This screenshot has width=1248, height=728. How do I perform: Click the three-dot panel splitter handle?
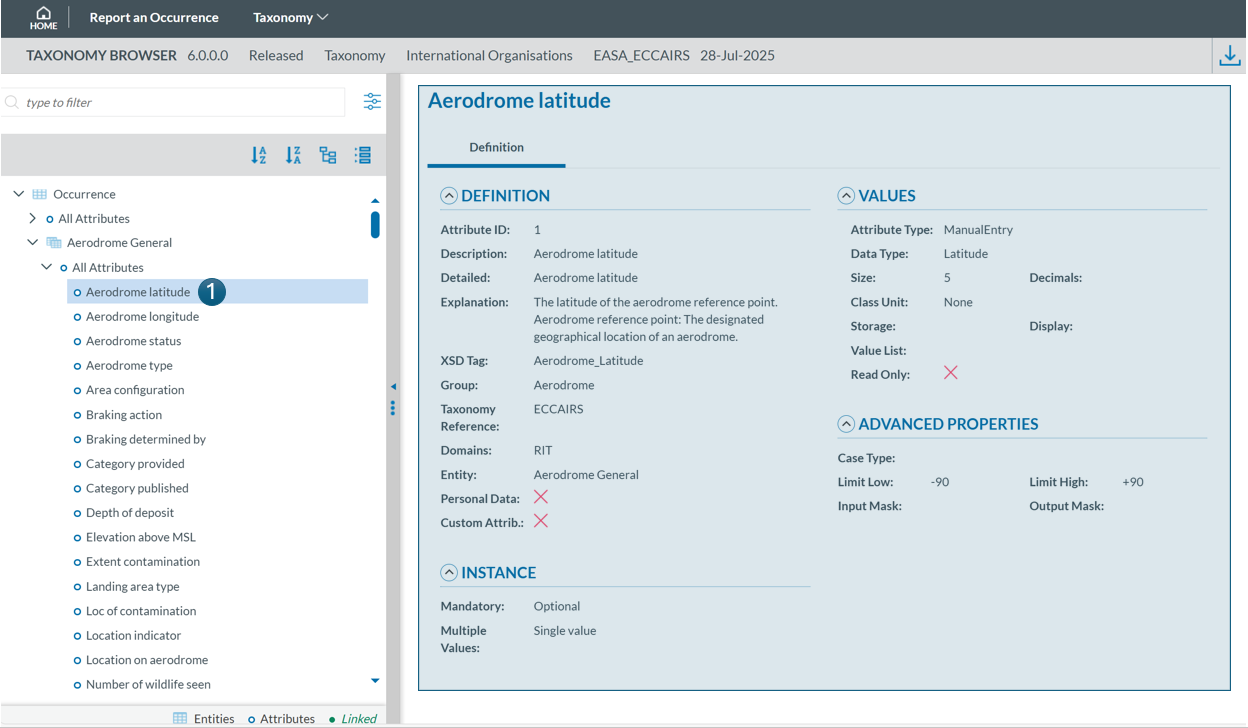click(393, 408)
